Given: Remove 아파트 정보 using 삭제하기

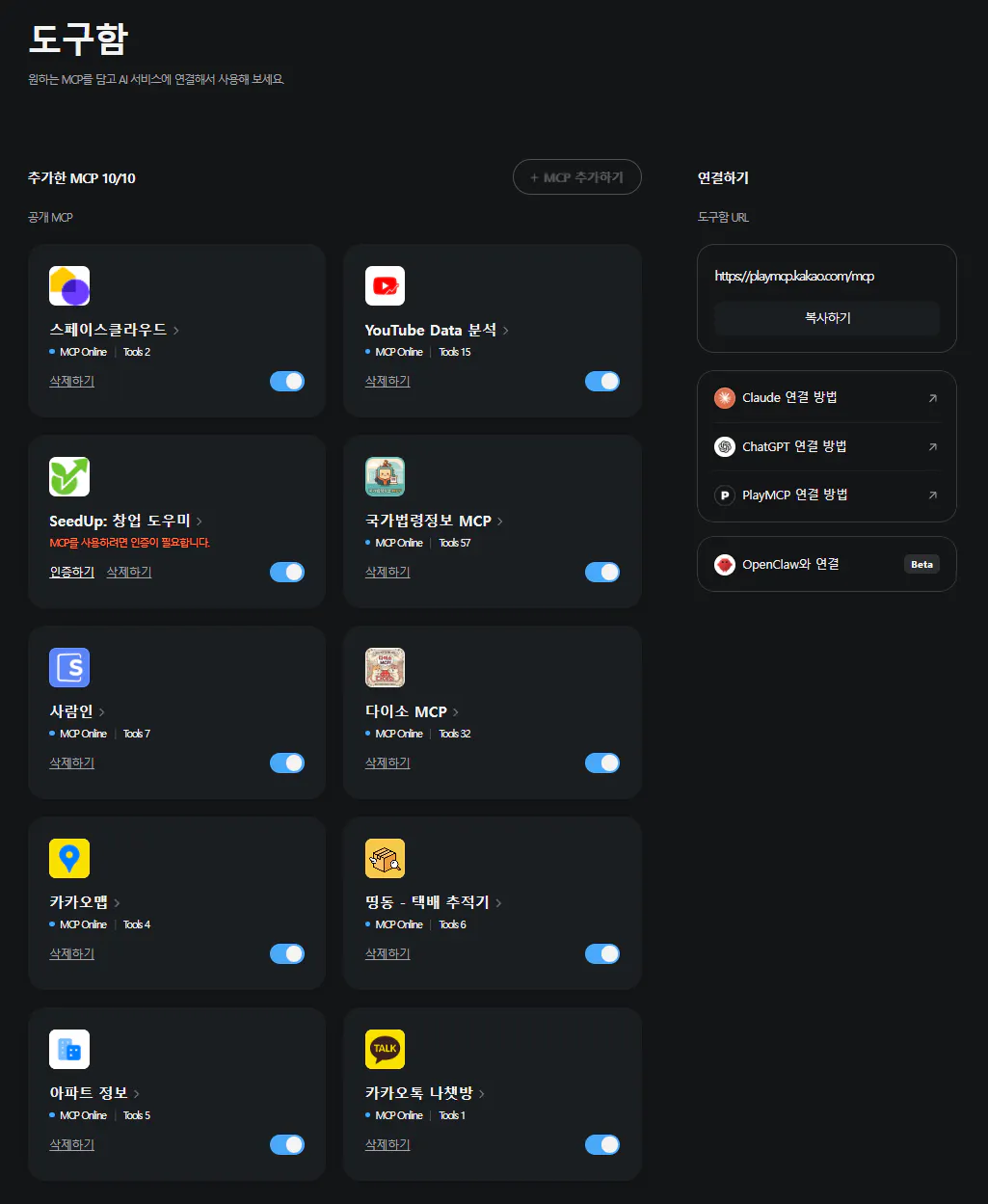Looking at the screenshot, I should click(x=72, y=1145).
